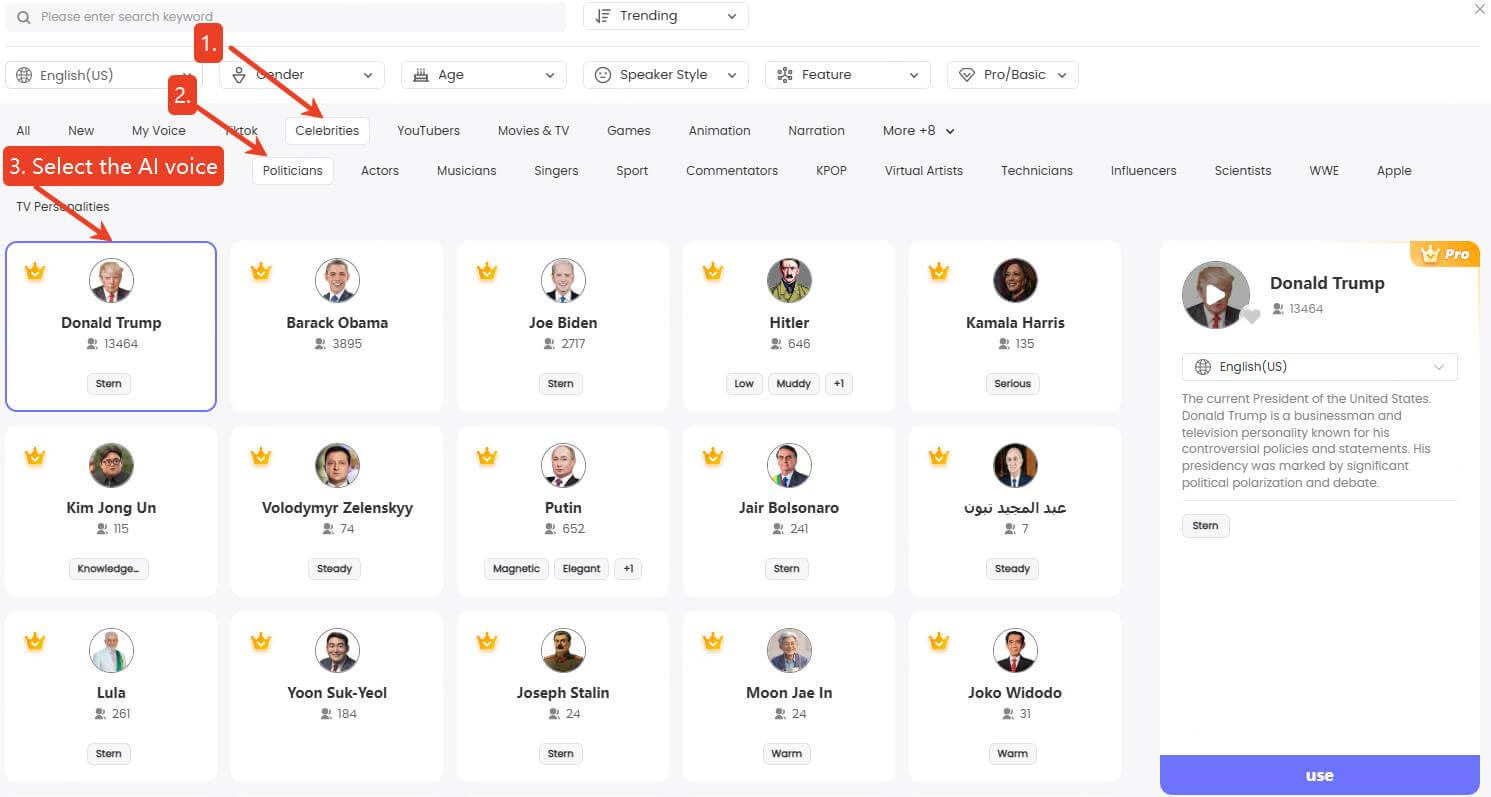Open the My Voice tab

click(159, 131)
